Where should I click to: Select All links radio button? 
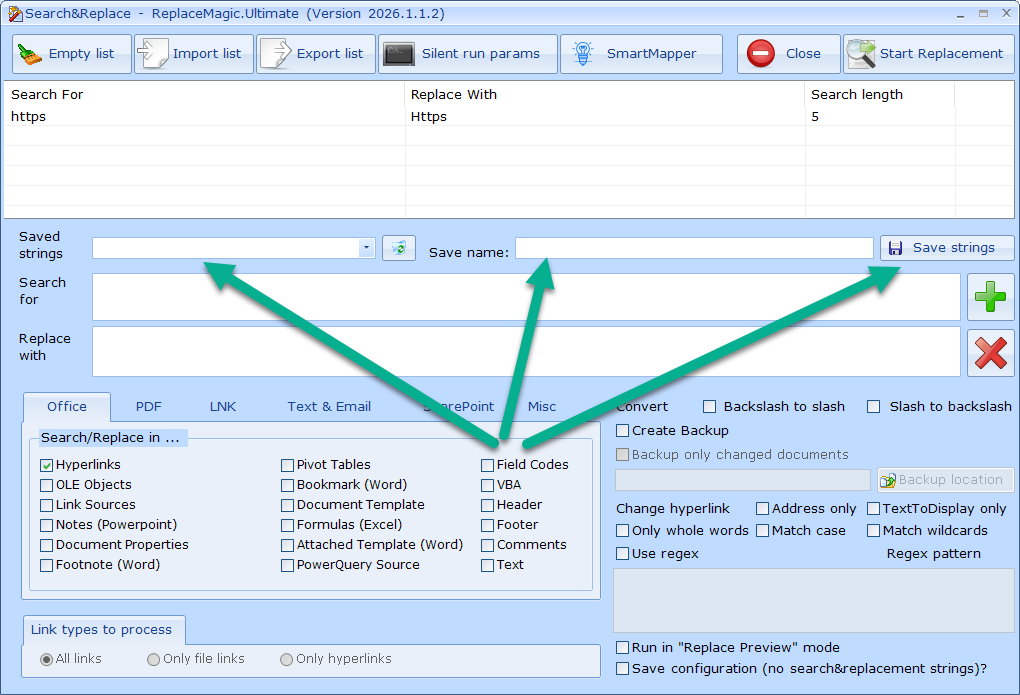click(47, 660)
